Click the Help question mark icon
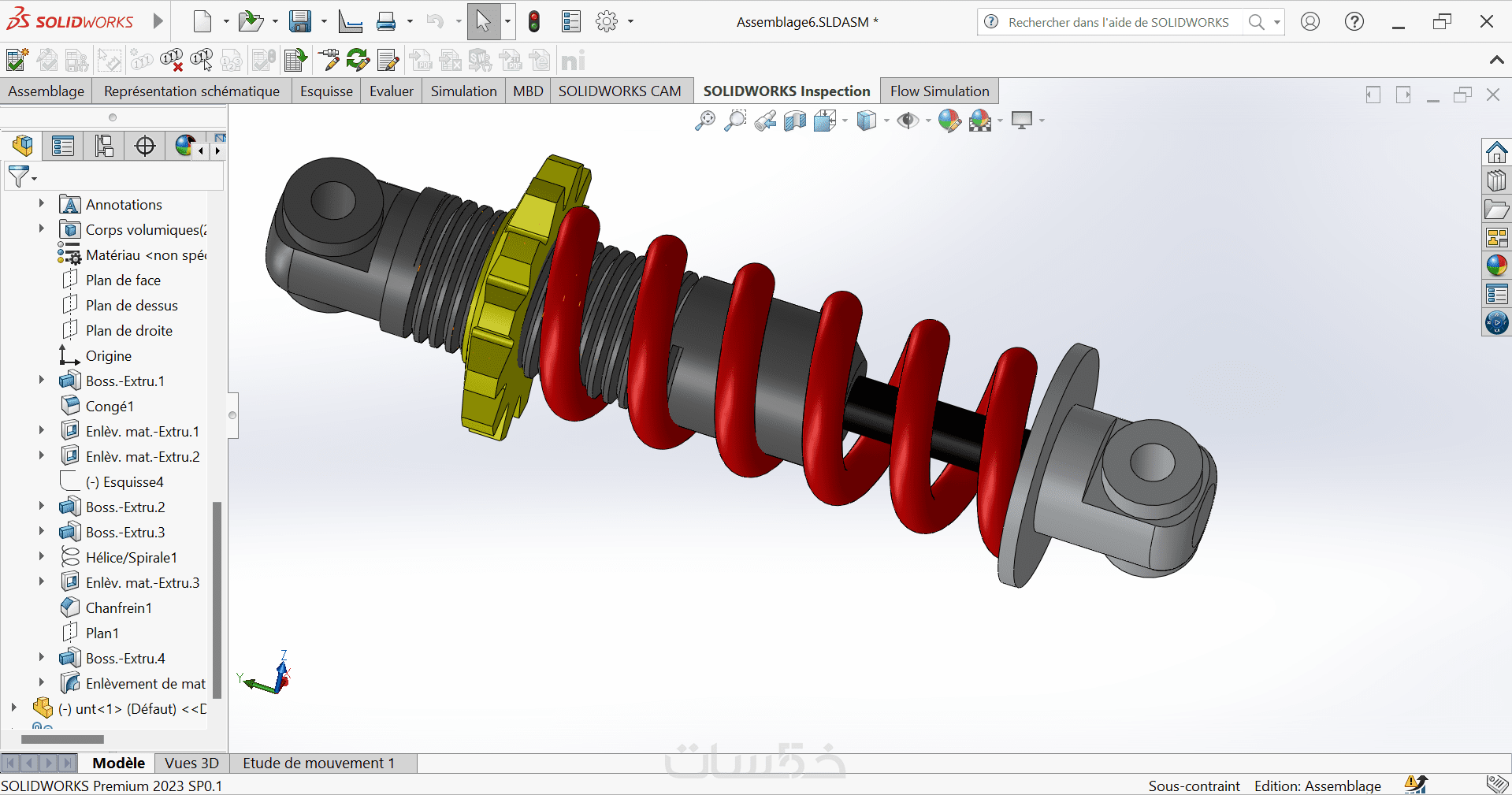The width and height of the screenshot is (1512, 795). click(1354, 21)
